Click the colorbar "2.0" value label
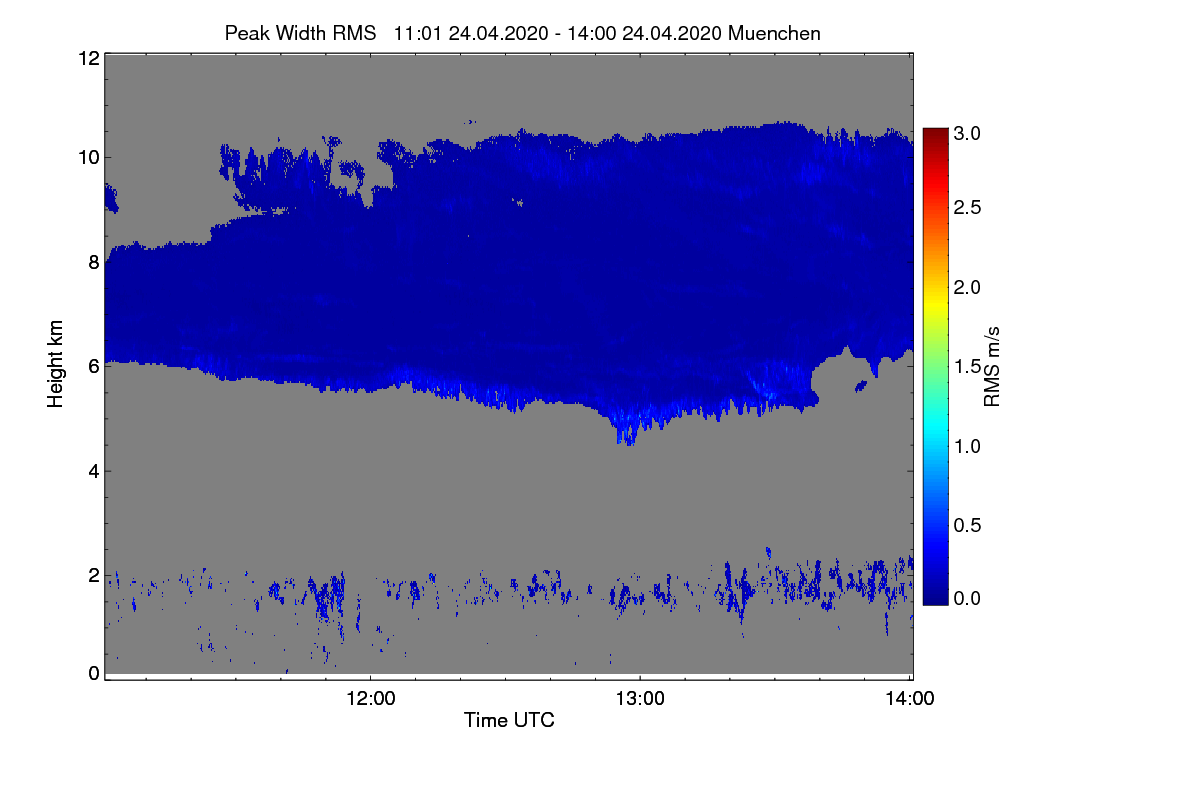Screen dimensions: 1200x800 tap(966, 288)
